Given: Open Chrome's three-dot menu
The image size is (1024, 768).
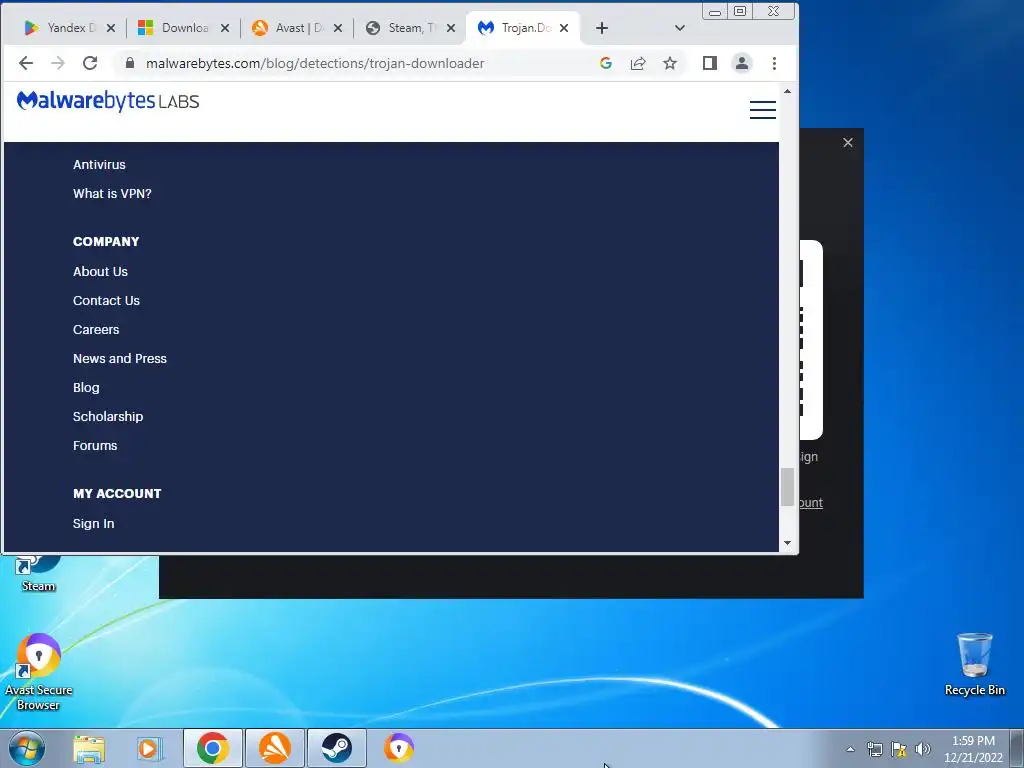Looking at the screenshot, I should click(x=775, y=63).
